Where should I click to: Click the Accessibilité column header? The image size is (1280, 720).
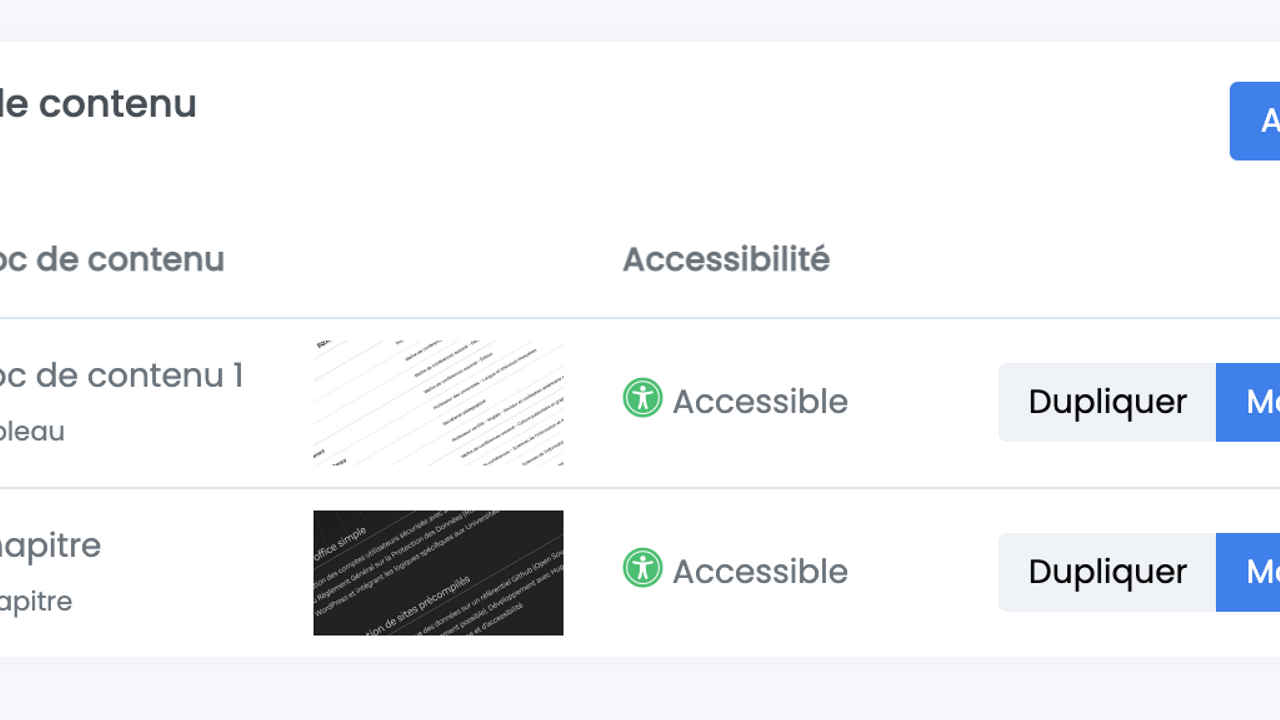(726, 260)
